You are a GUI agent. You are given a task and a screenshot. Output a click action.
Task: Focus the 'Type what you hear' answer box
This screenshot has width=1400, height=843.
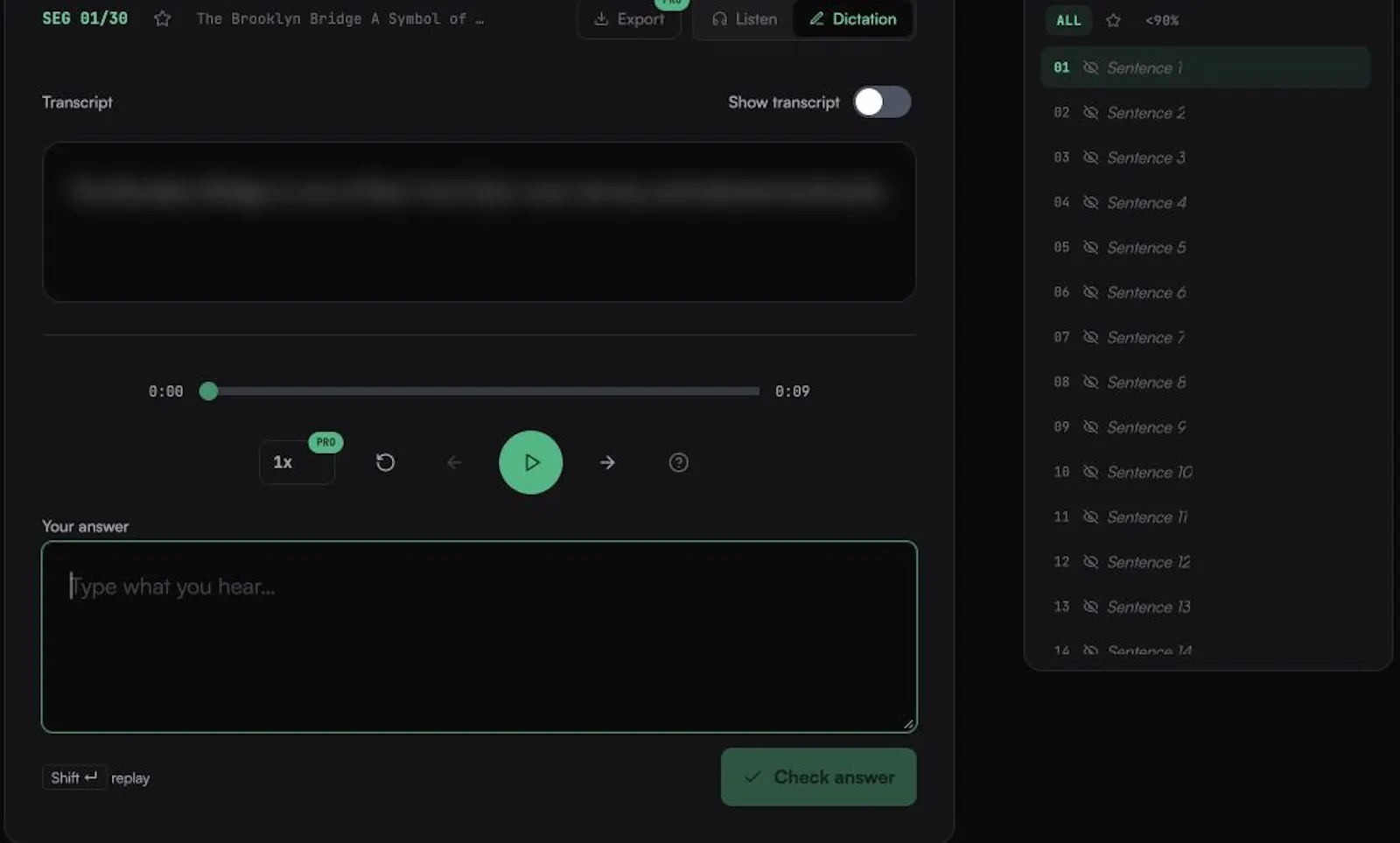(x=479, y=636)
